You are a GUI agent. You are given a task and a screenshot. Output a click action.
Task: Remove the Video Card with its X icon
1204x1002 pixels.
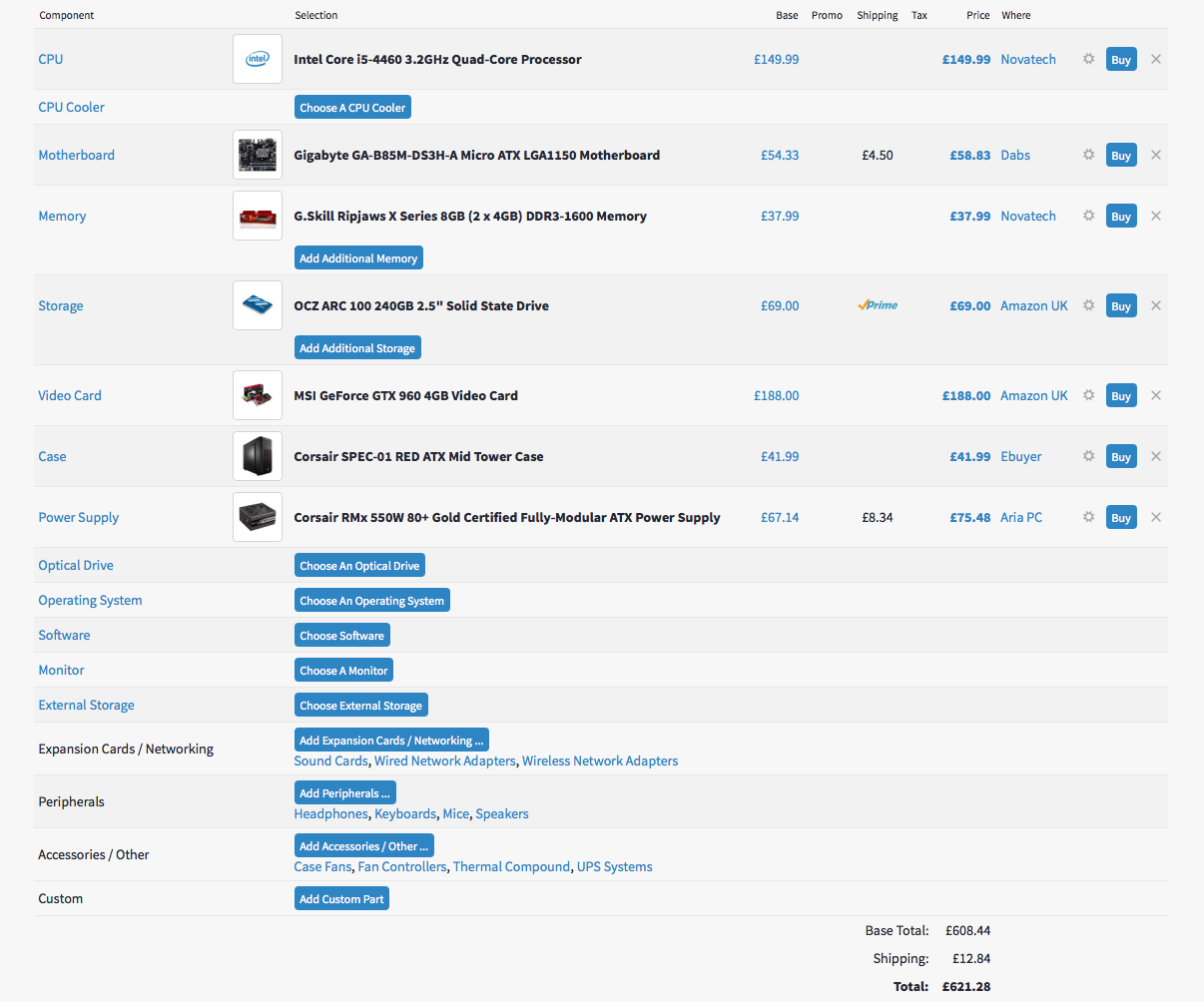coord(1156,395)
